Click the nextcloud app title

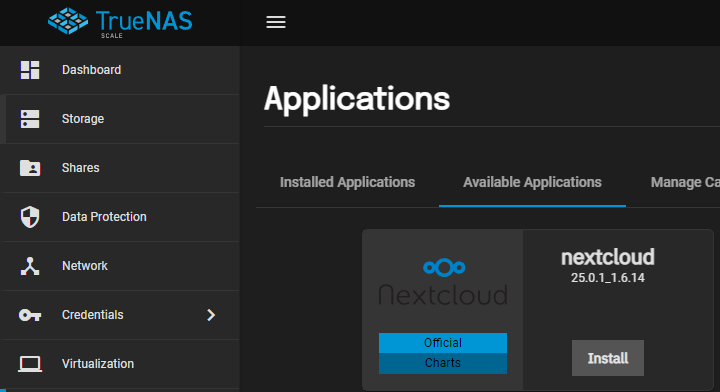[608, 257]
